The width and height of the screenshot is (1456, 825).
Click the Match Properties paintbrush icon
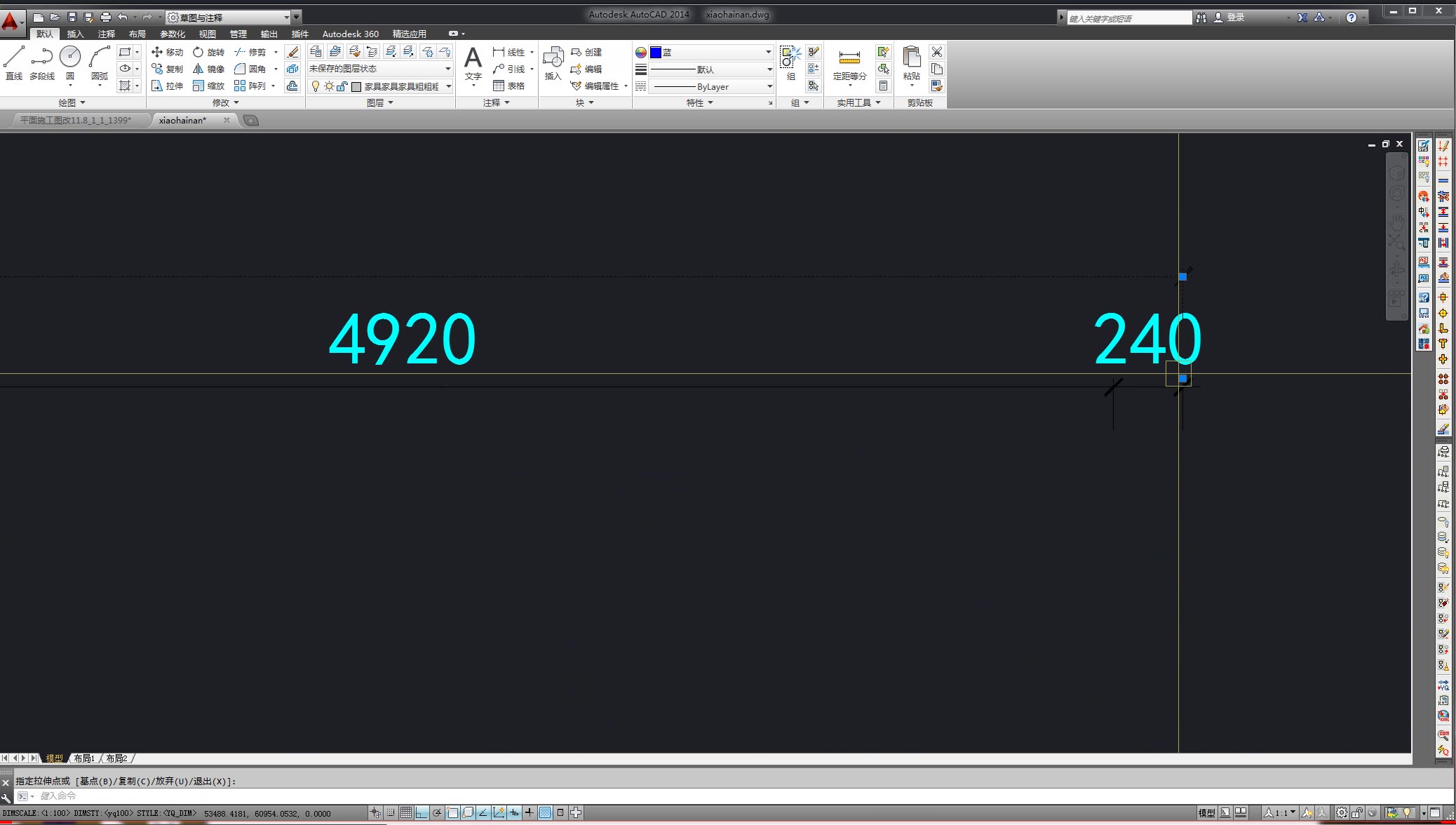coord(937,86)
